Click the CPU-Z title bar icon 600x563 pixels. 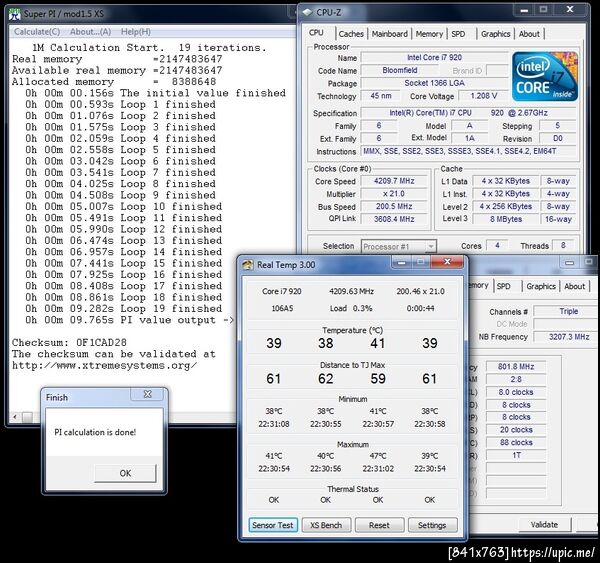click(307, 13)
